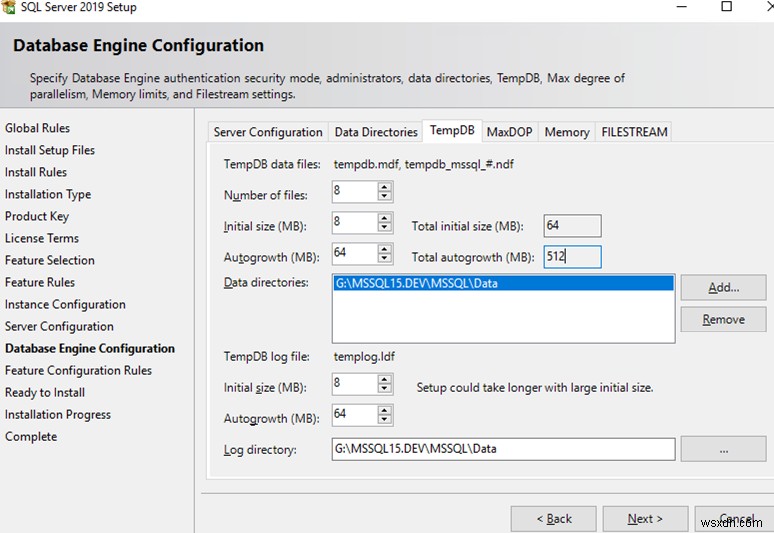This screenshot has height=533, width=774.
Task: Decrease Number of files with down arrow
Action: (385, 196)
